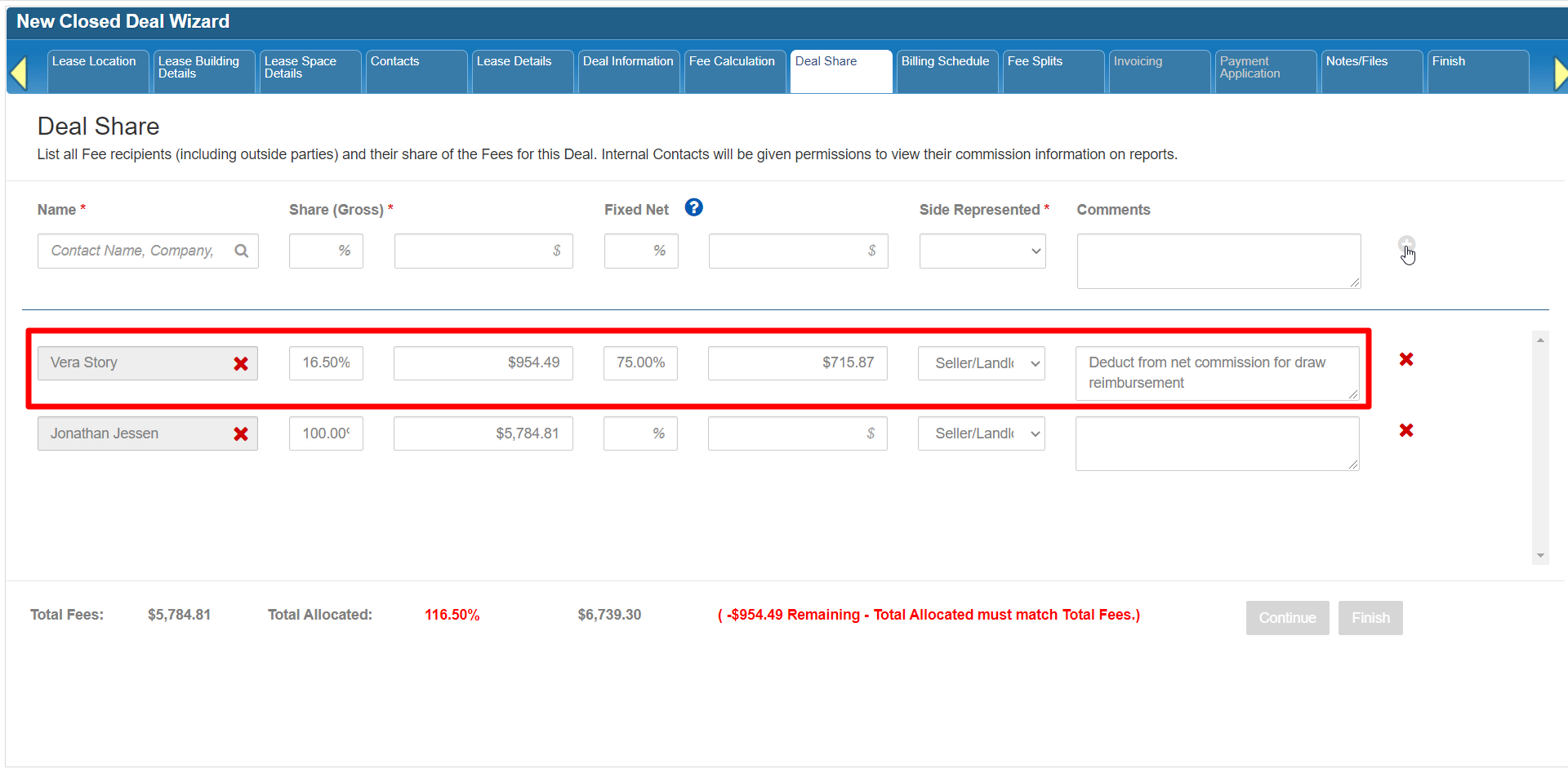Delete the Vera Story deal share row

1405,359
